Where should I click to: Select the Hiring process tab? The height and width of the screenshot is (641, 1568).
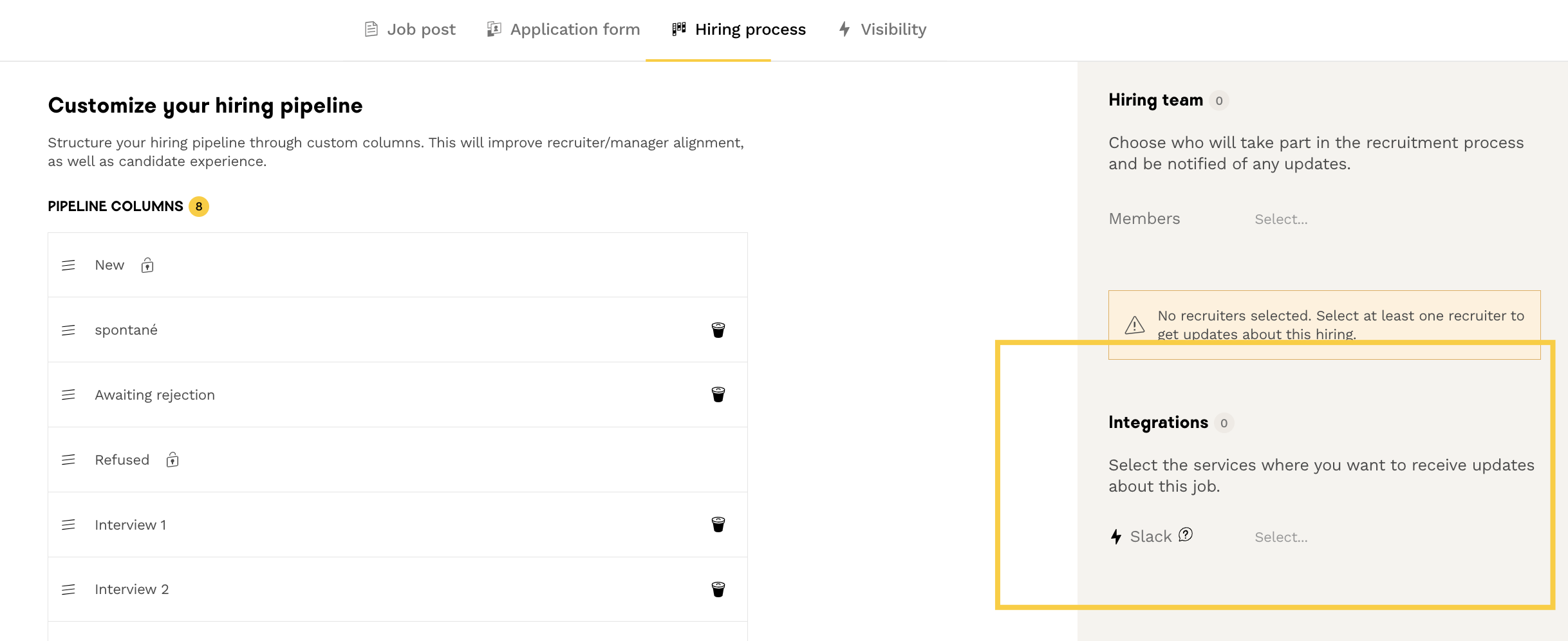click(739, 30)
